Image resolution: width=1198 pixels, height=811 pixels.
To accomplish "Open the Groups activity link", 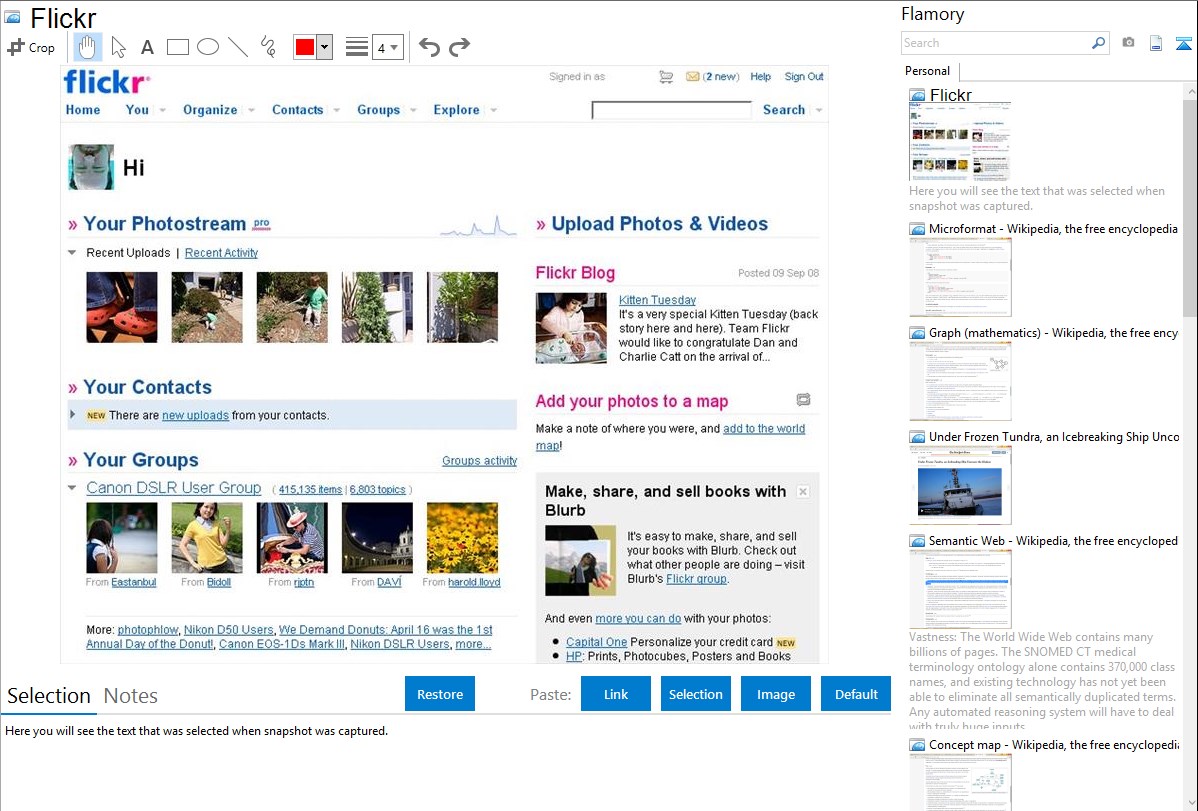I will pyautogui.click(x=479, y=461).
